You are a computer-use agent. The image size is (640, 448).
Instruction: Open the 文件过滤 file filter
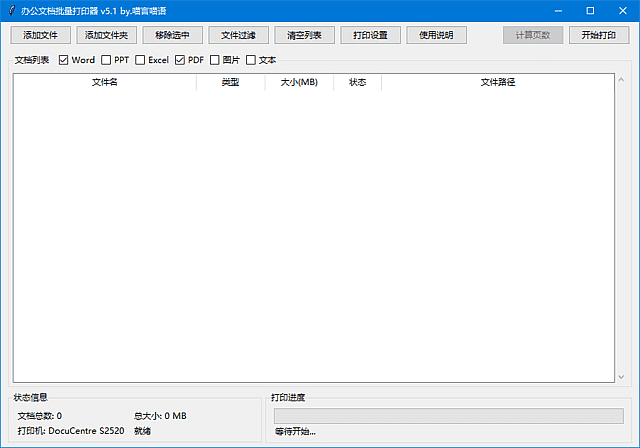238,35
